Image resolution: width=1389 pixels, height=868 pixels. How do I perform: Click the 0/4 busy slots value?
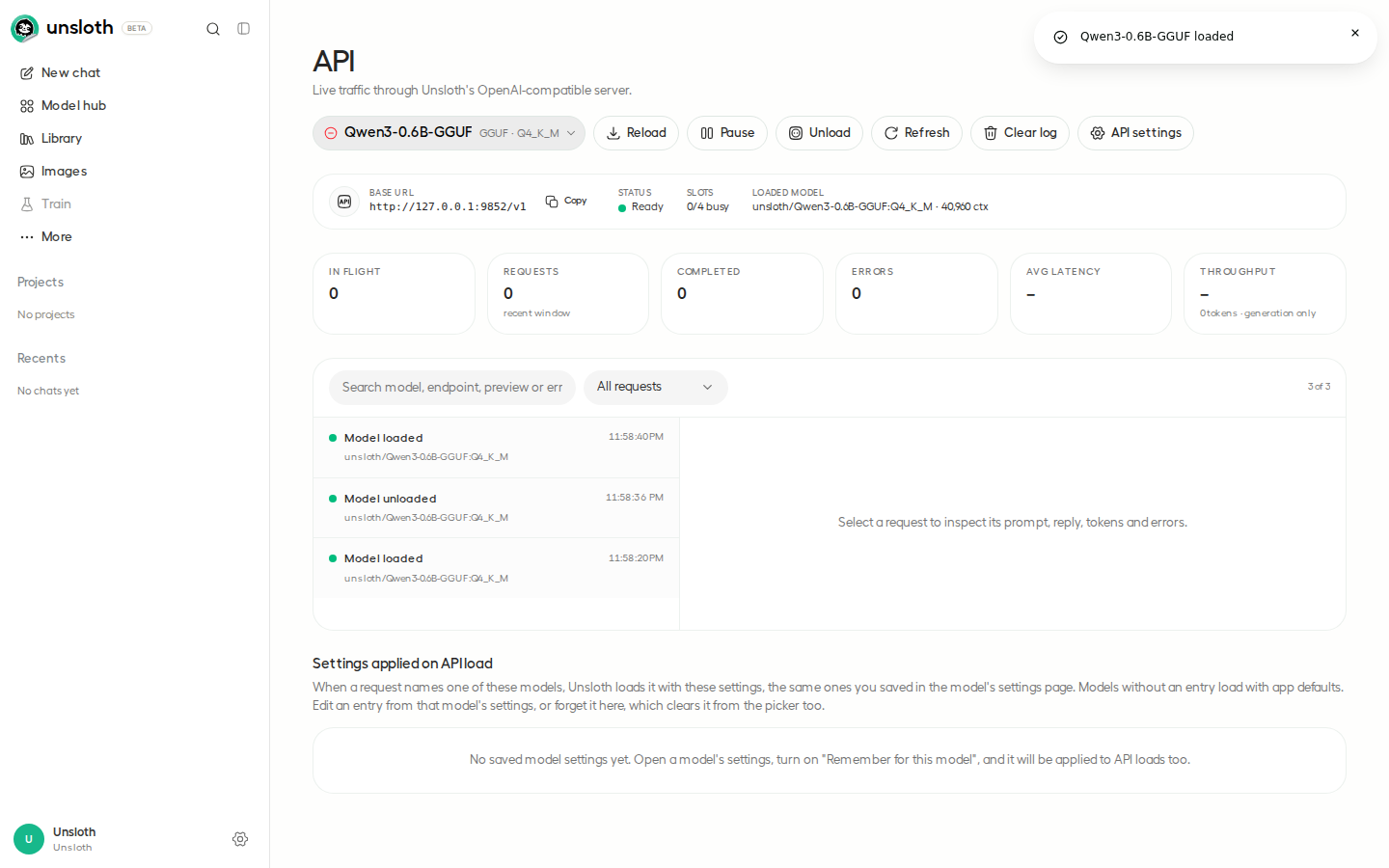point(708,207)
